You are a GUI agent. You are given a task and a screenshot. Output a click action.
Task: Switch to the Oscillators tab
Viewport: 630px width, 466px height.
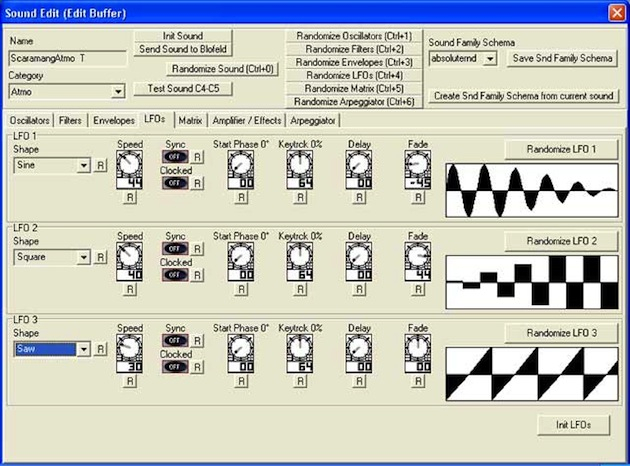coord(29,120)
